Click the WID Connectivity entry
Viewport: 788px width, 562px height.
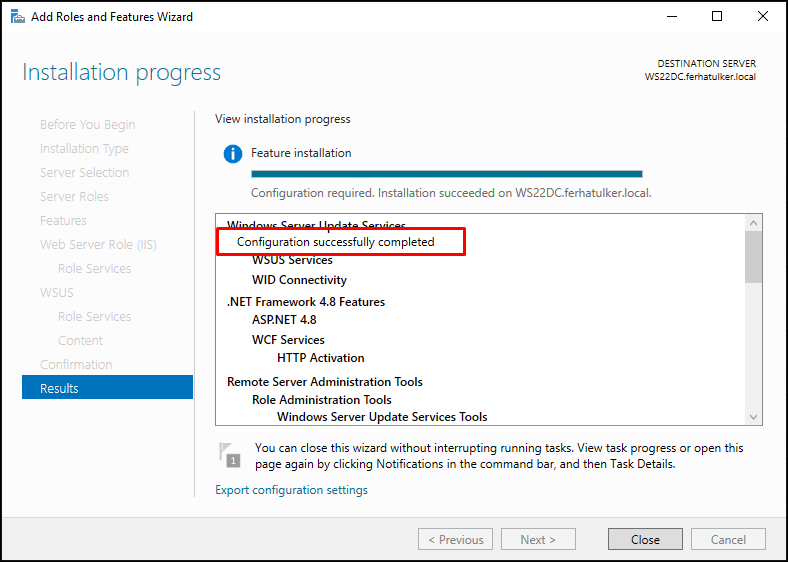pos(299,279)
